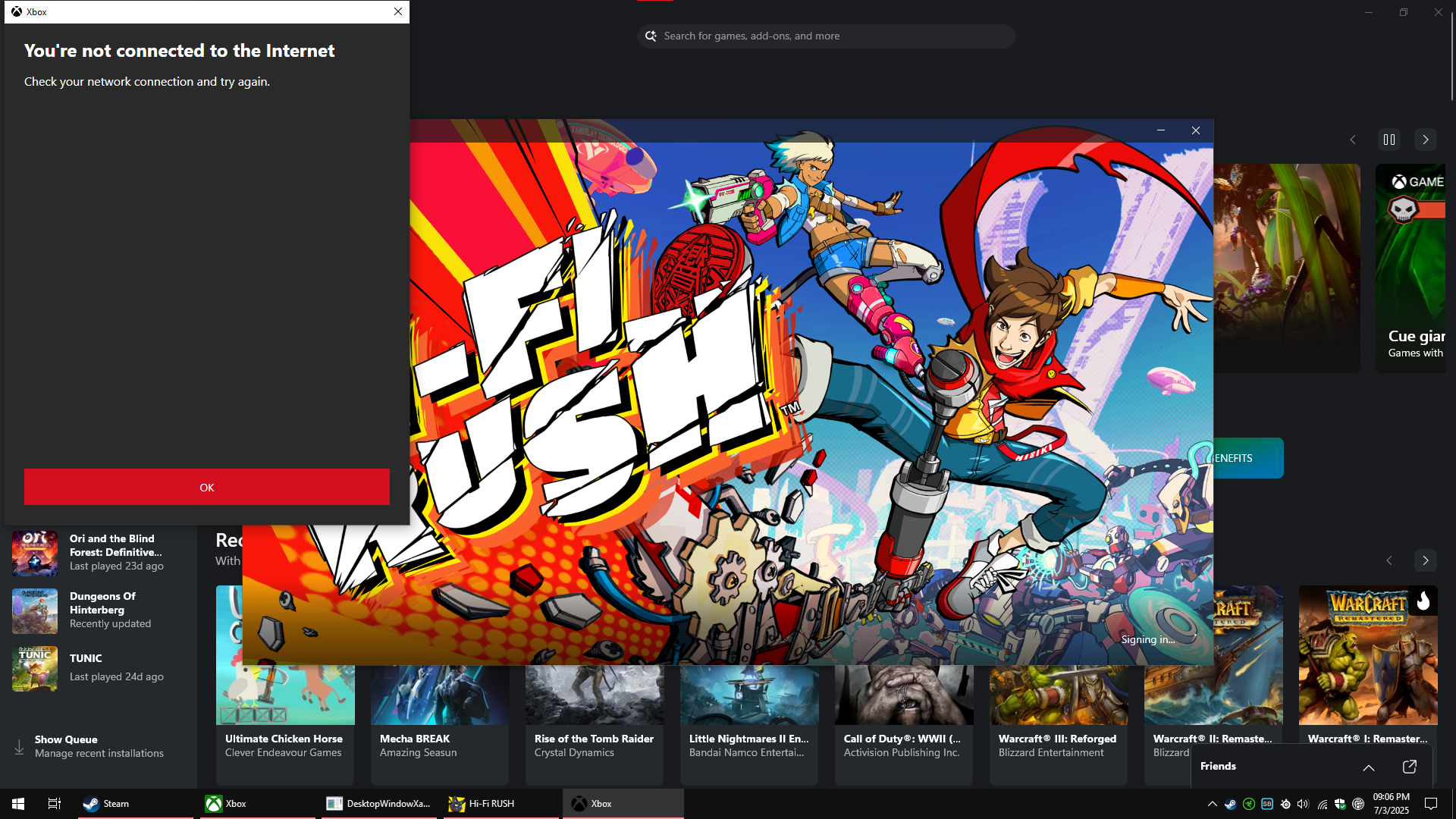Click the Xbox app vertical scrollbar
Viewport: 1456px width, 819px height.
pyautogui.click(x=1452, y=57)
